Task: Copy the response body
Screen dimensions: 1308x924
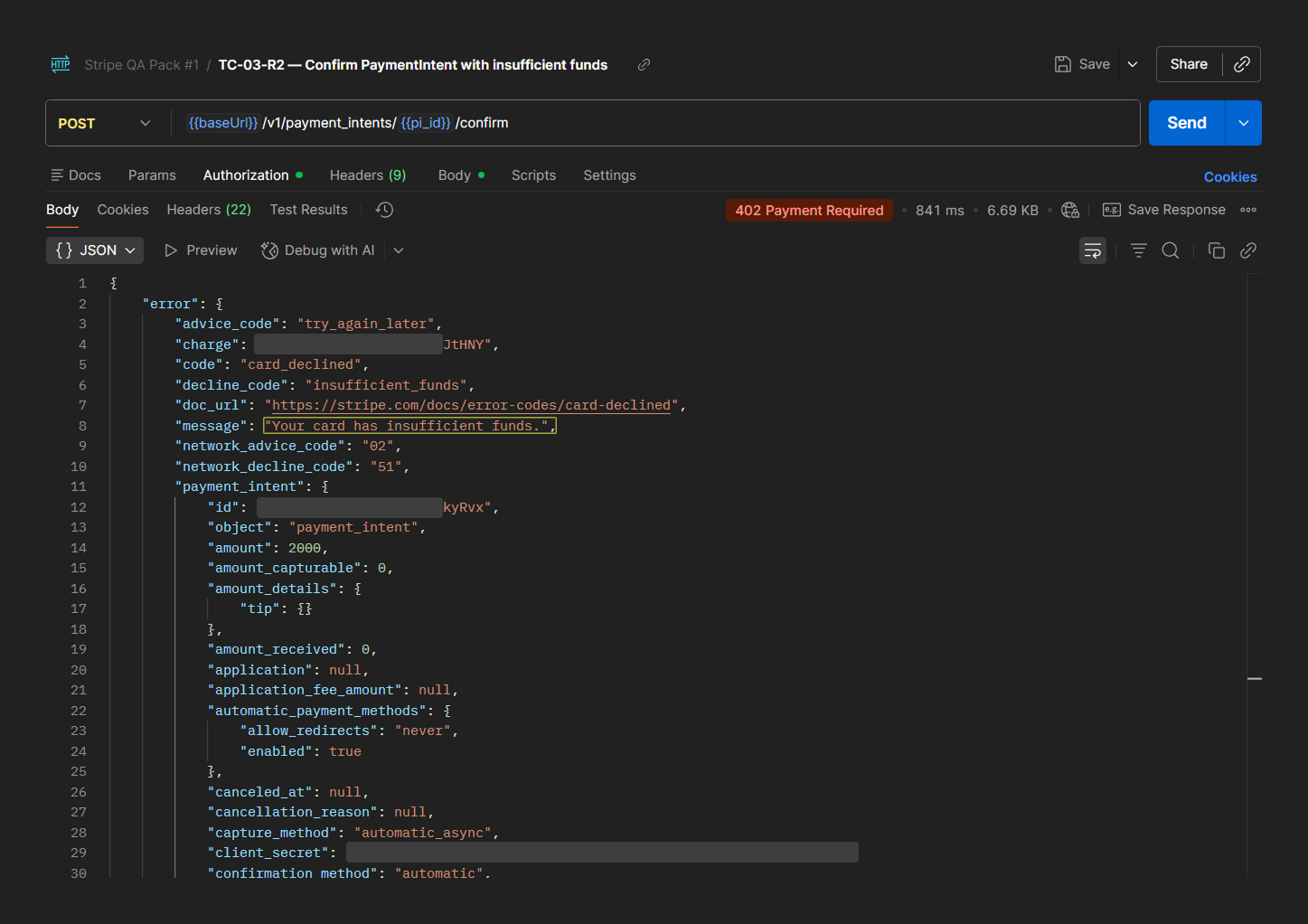Action: [x=1217, y=250]
